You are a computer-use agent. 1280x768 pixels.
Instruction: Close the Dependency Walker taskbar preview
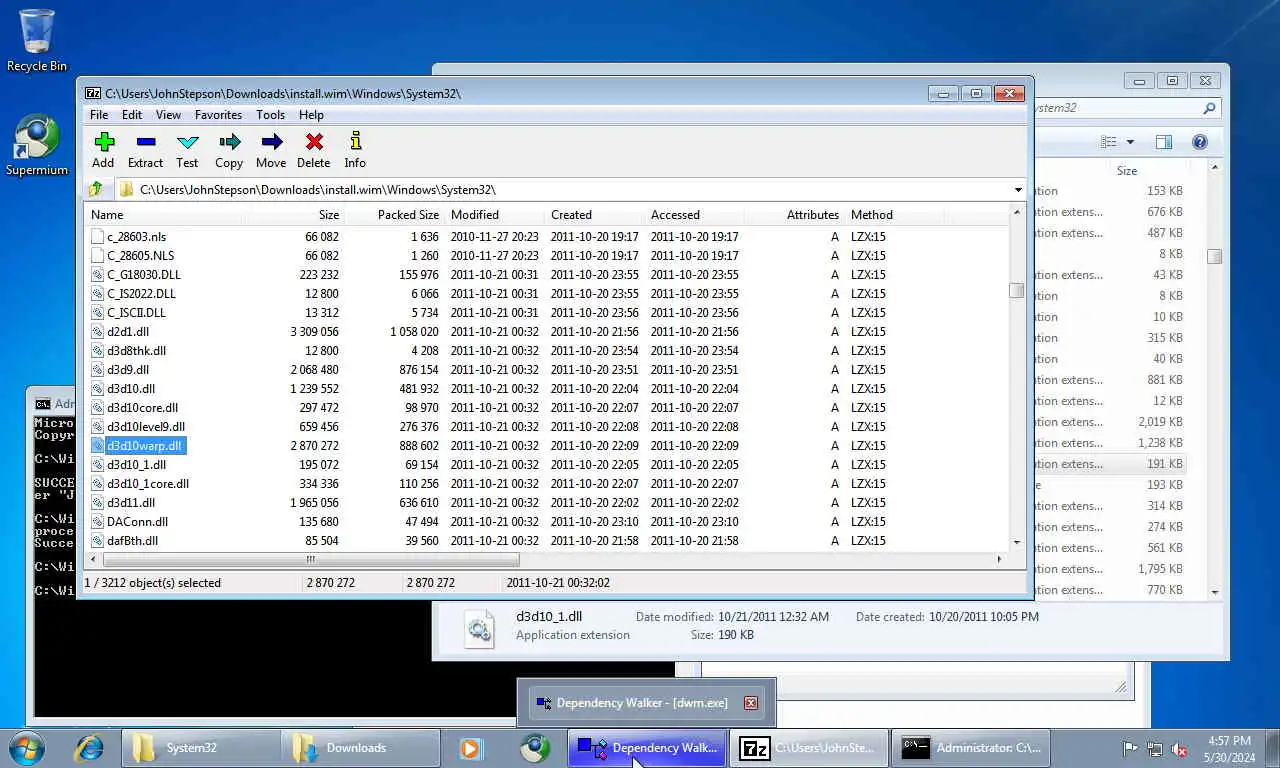click(x=751, y=703)
